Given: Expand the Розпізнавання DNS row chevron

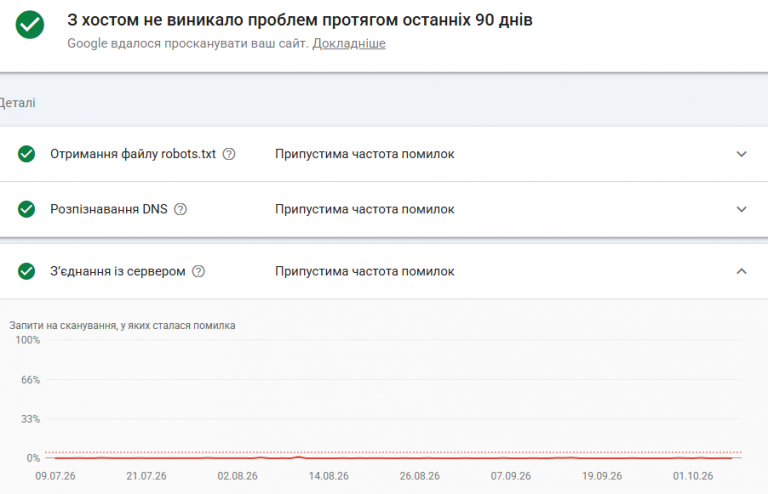Looking at the screenshot, I should [742, 209].
